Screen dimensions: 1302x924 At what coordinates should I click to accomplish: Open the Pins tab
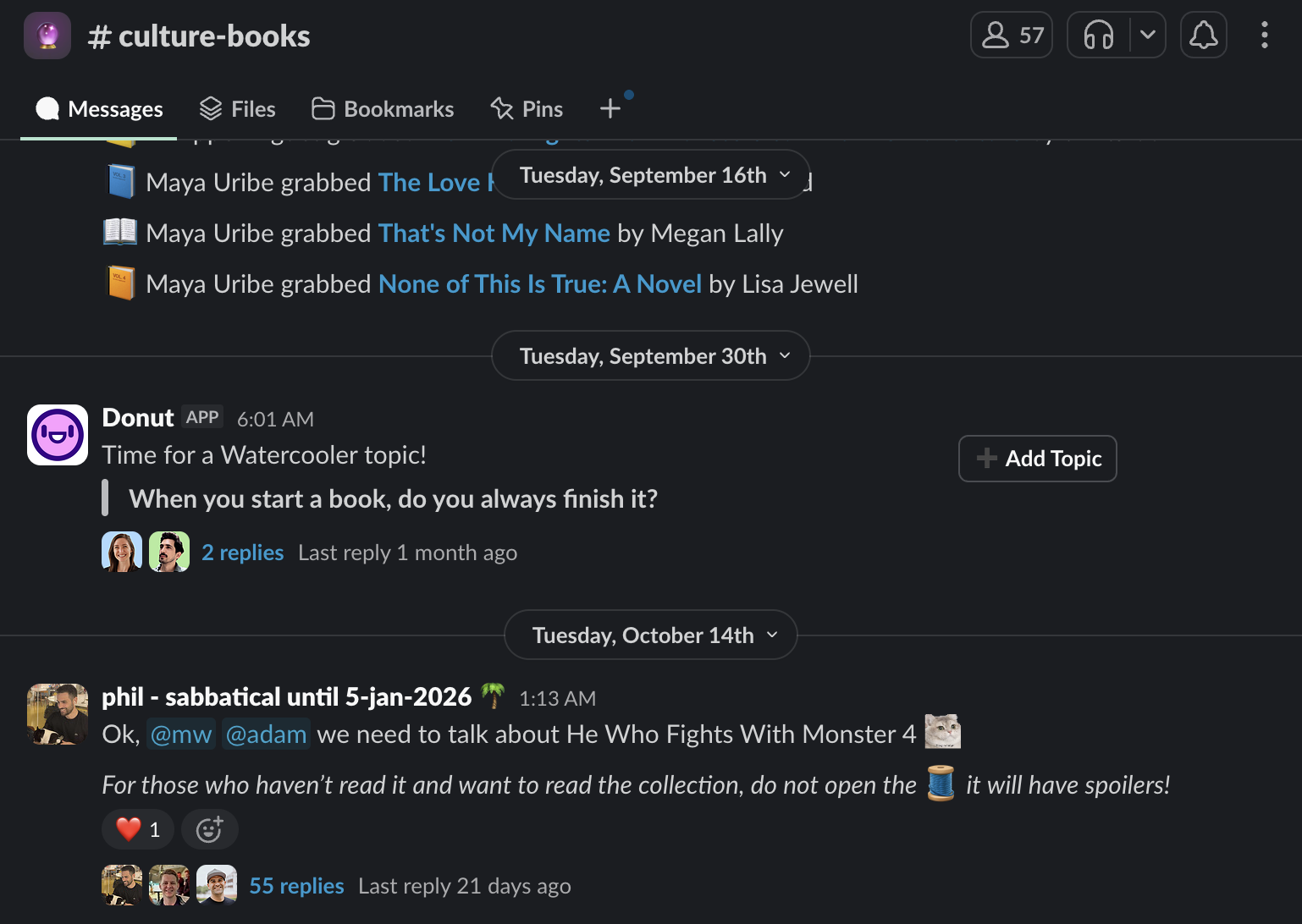tap(527, 109)
